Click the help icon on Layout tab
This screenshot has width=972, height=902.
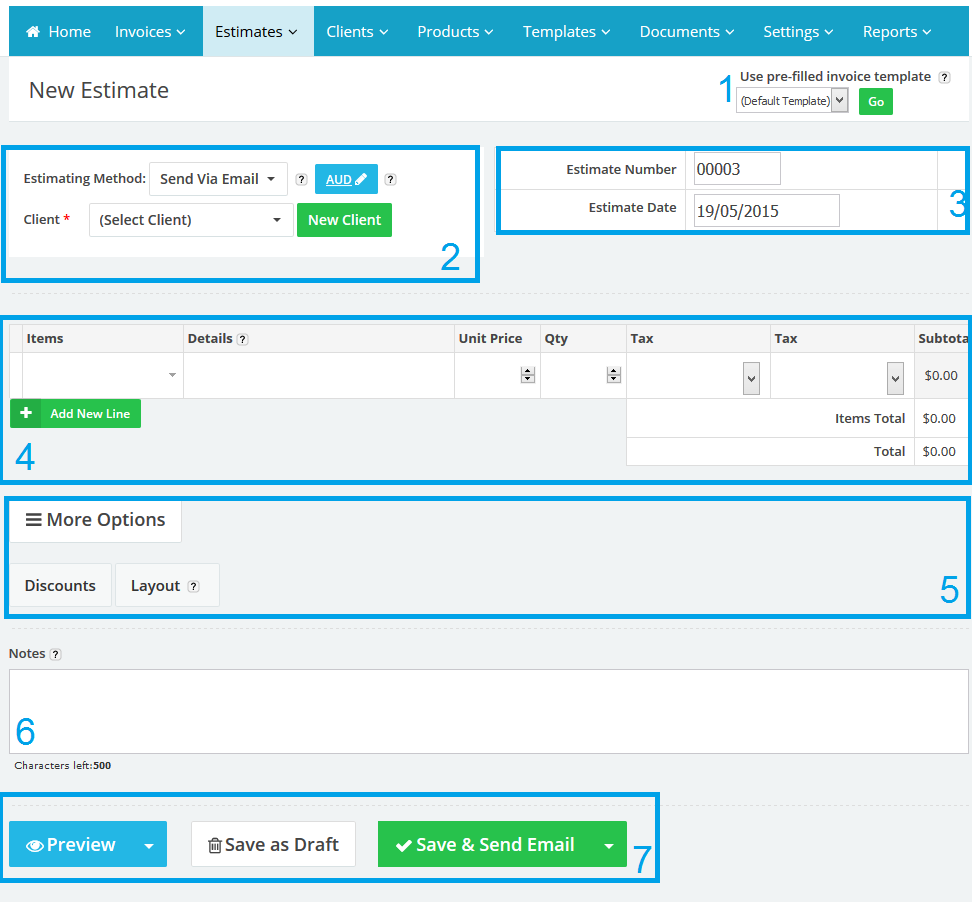click(193, 587)
